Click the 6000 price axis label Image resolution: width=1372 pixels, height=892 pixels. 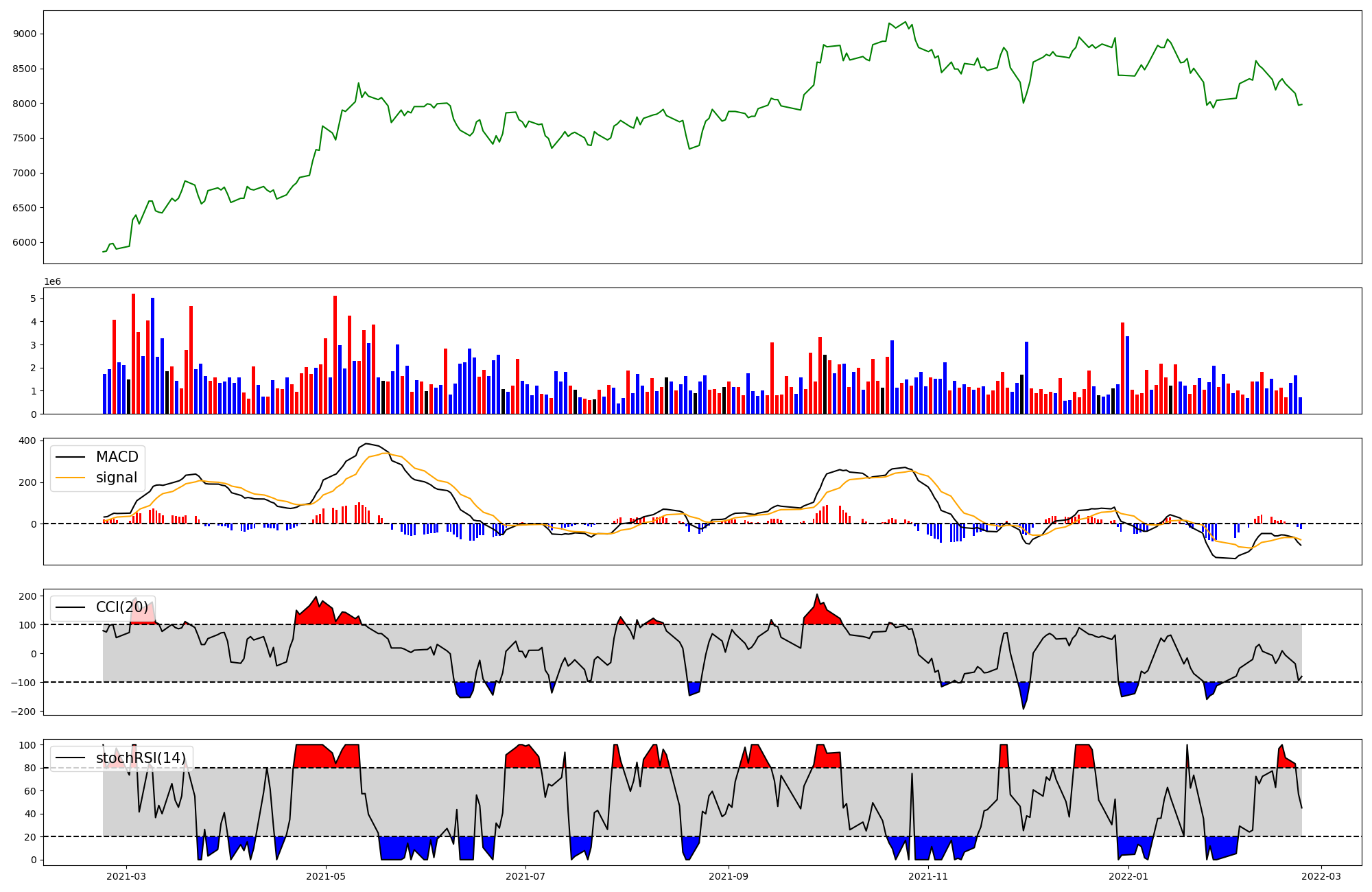[x=25, y=242]
